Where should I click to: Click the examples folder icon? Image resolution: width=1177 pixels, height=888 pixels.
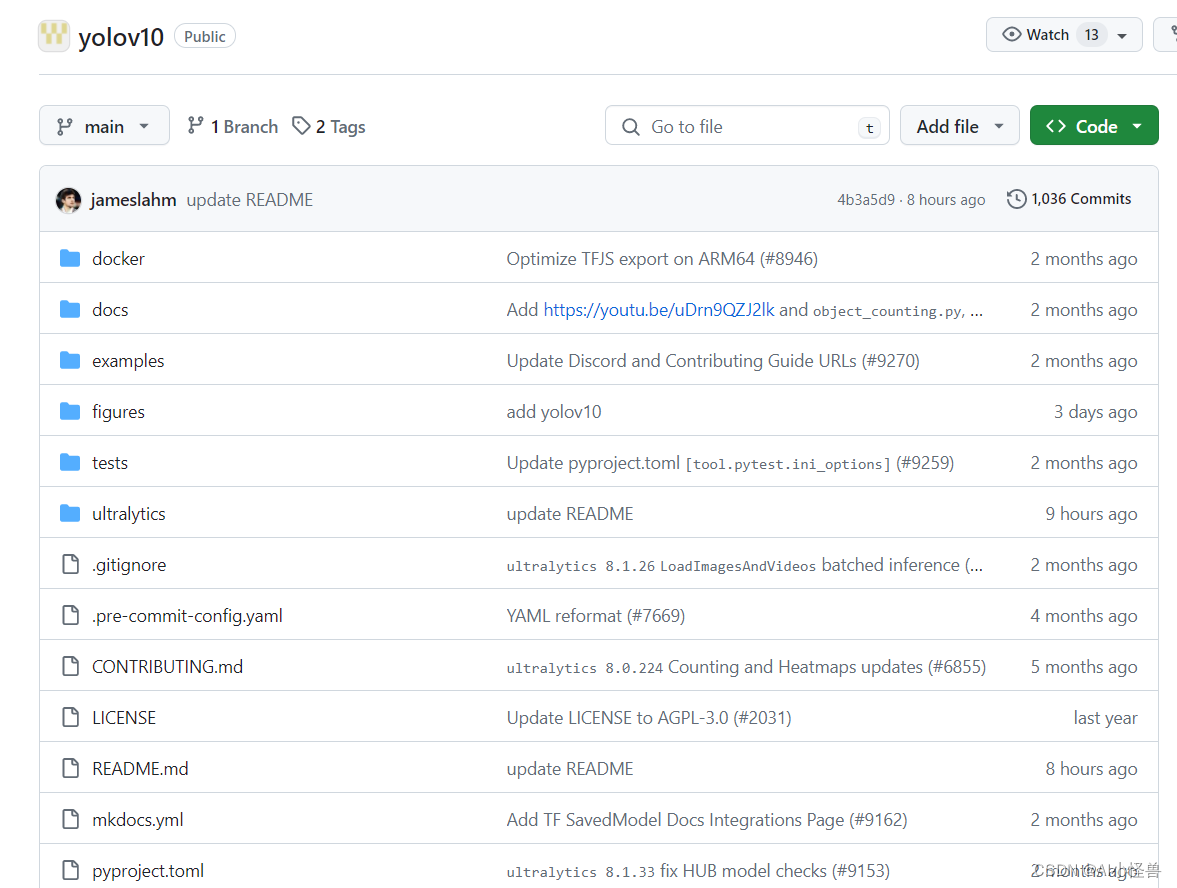(x=70, y=360)
